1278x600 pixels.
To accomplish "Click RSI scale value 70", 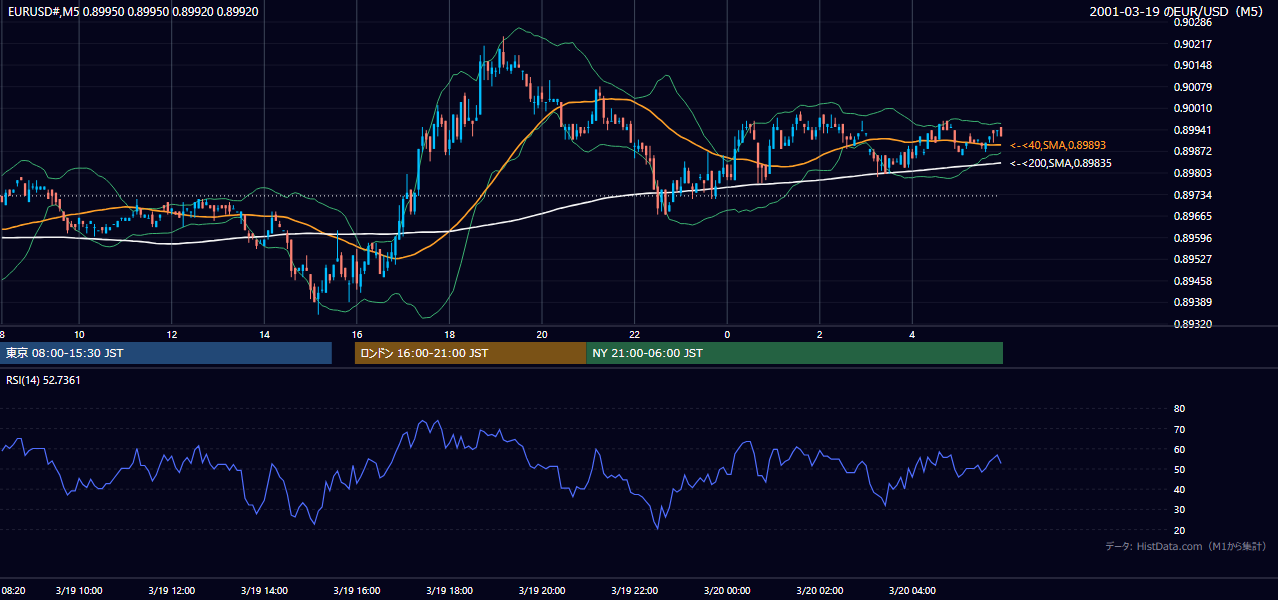I will click(x=1179, y=429).
